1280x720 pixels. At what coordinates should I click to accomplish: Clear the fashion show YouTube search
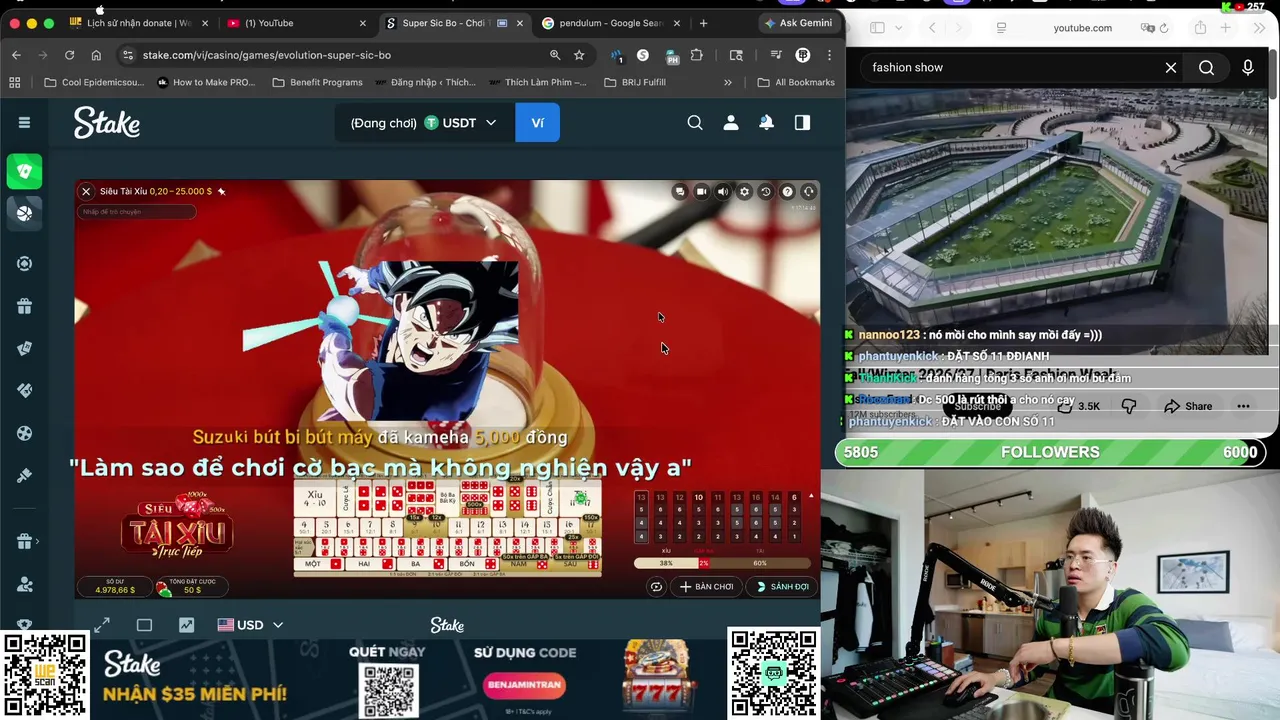click(x=1171, y=67)
